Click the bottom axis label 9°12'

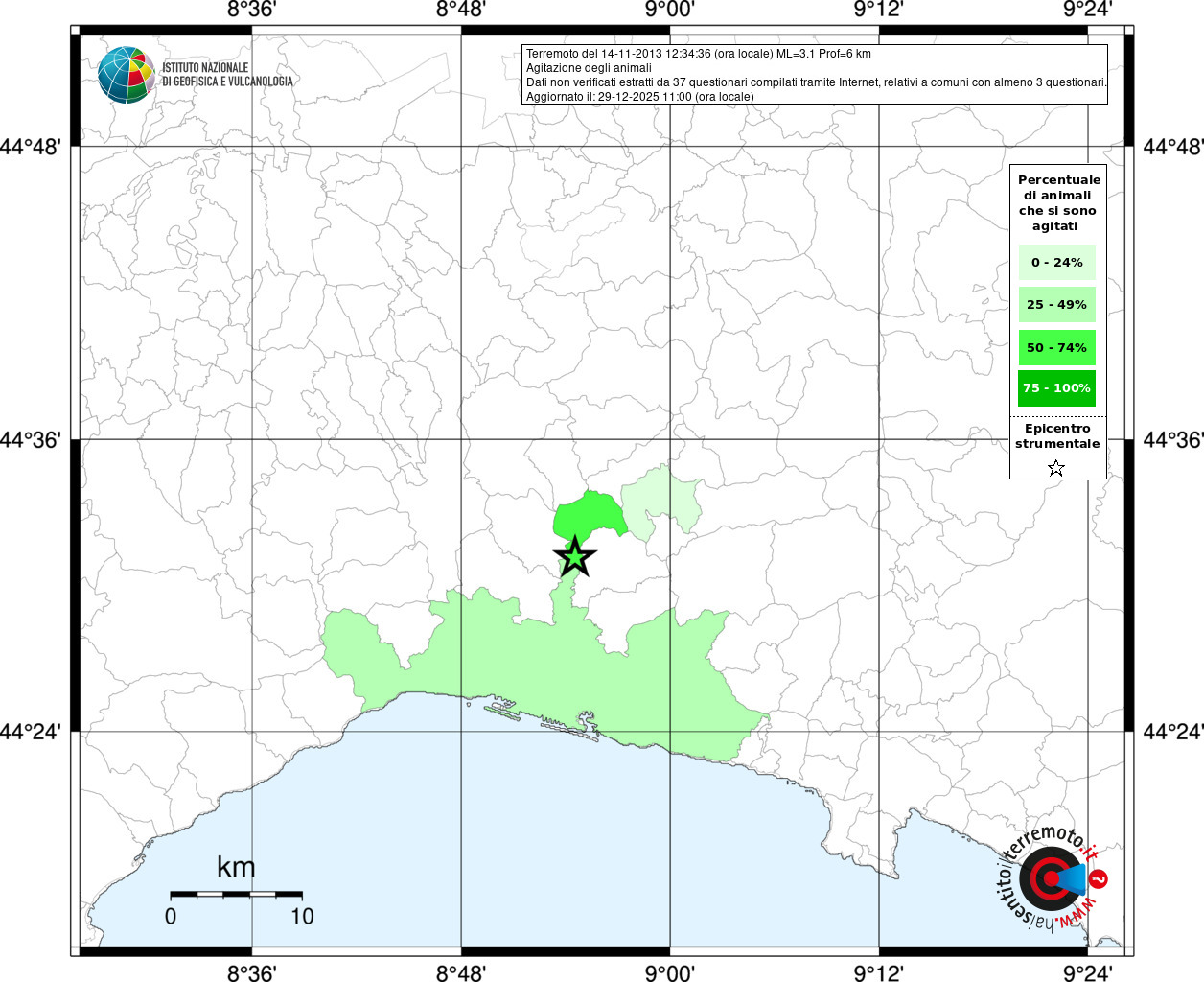pos(879,973)
